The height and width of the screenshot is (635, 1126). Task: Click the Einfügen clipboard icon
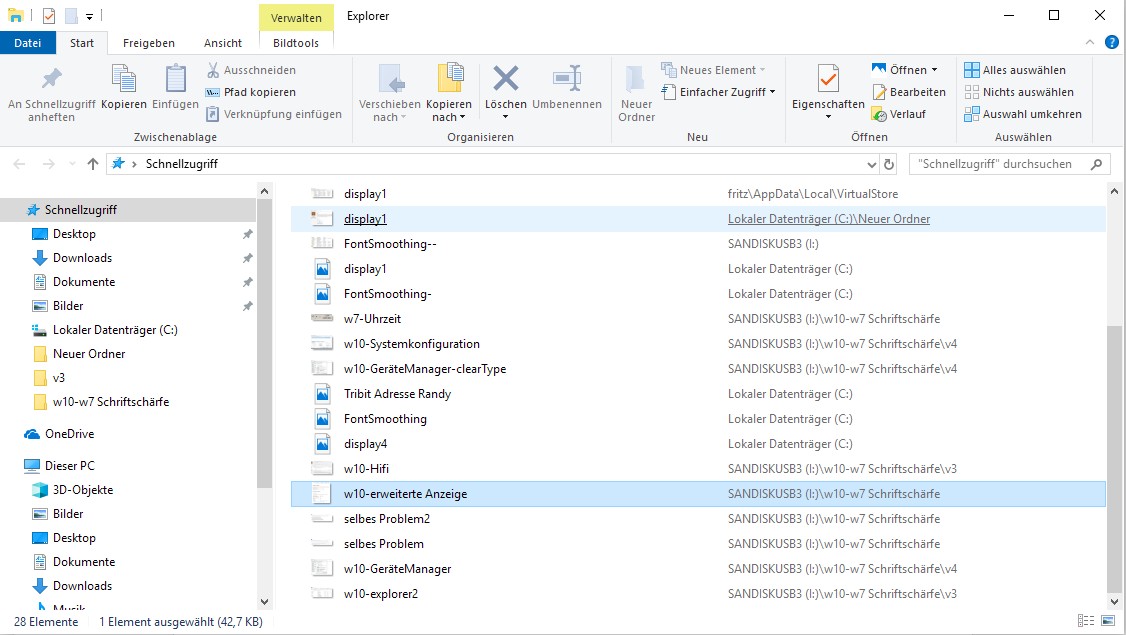pyautogui.click(x=175, y=79)
